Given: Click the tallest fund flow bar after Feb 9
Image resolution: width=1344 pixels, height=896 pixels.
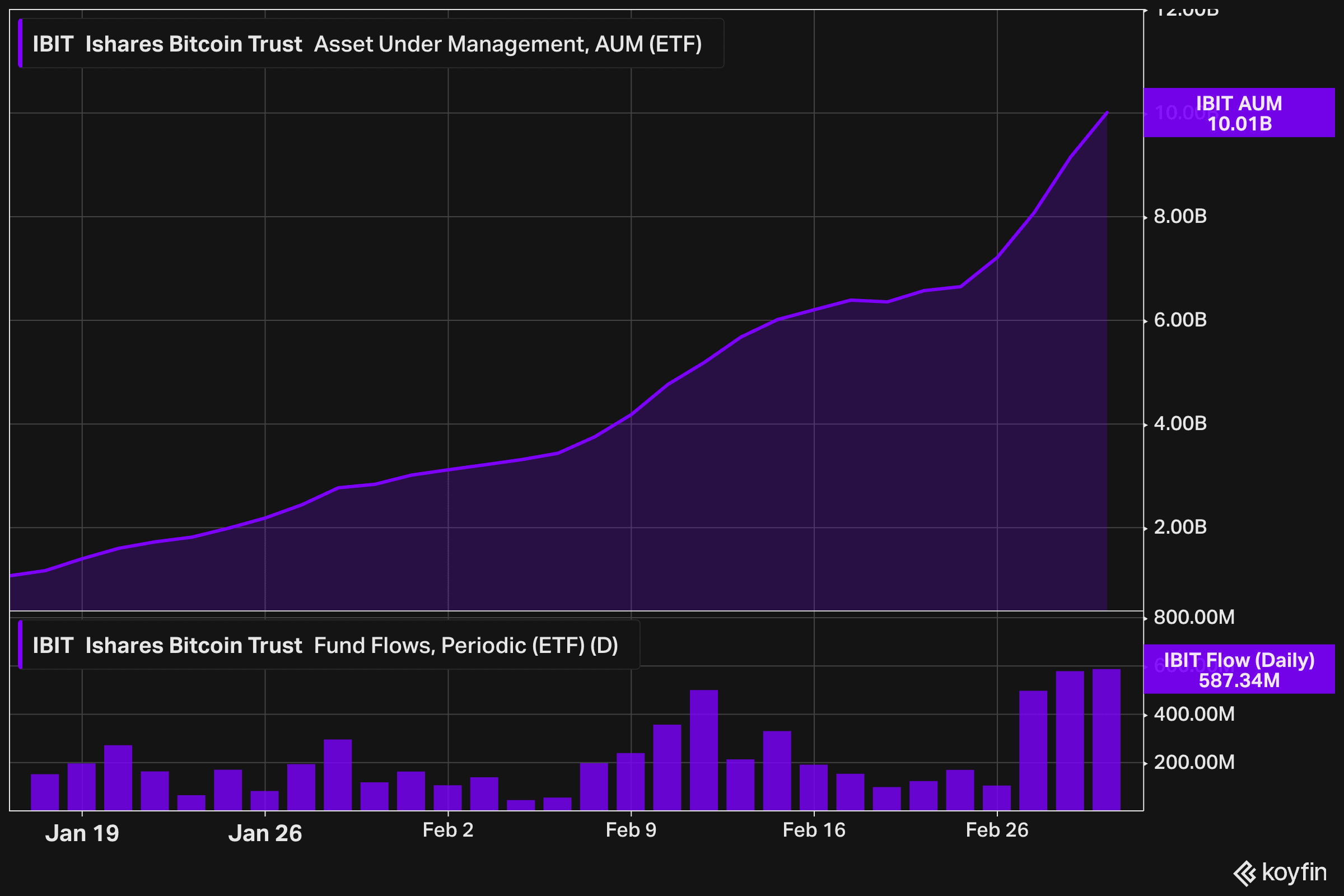Looking at the screenshot, I should (x=704, y=750).
